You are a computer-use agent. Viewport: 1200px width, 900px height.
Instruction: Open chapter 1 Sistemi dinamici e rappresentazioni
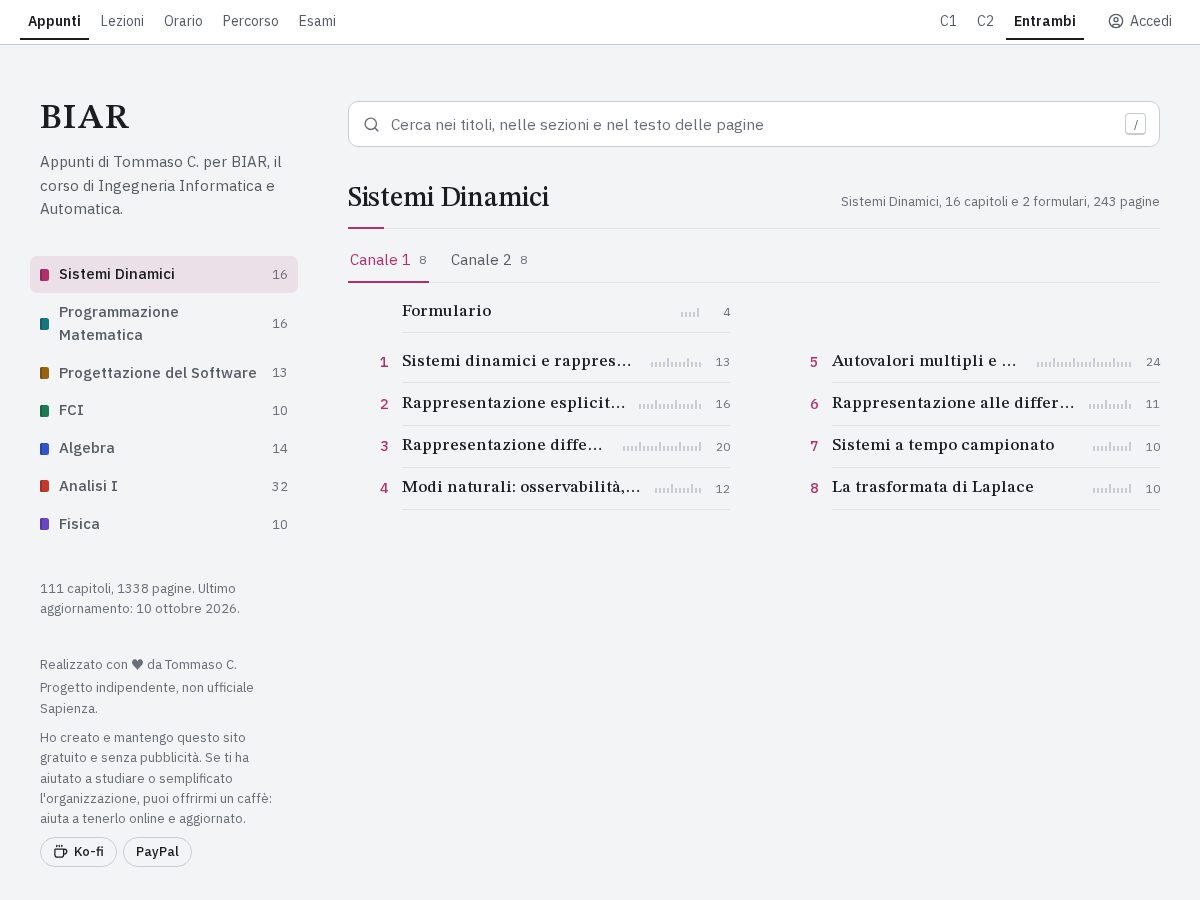555,361
